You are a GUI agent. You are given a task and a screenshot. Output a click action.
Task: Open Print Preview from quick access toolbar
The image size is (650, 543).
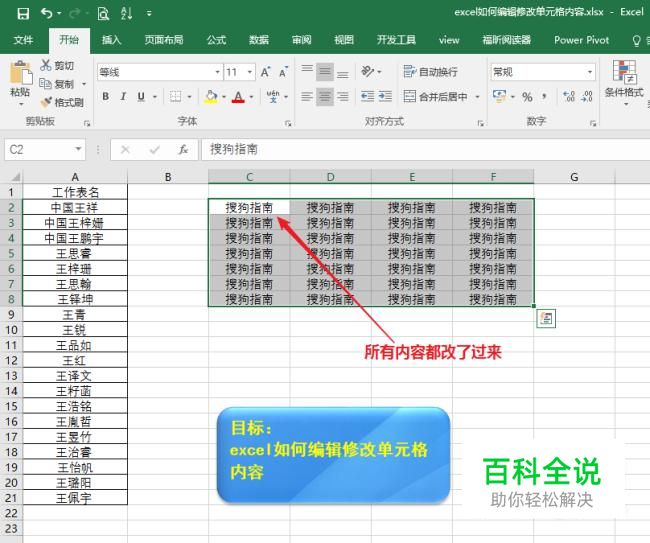[103, 14]
